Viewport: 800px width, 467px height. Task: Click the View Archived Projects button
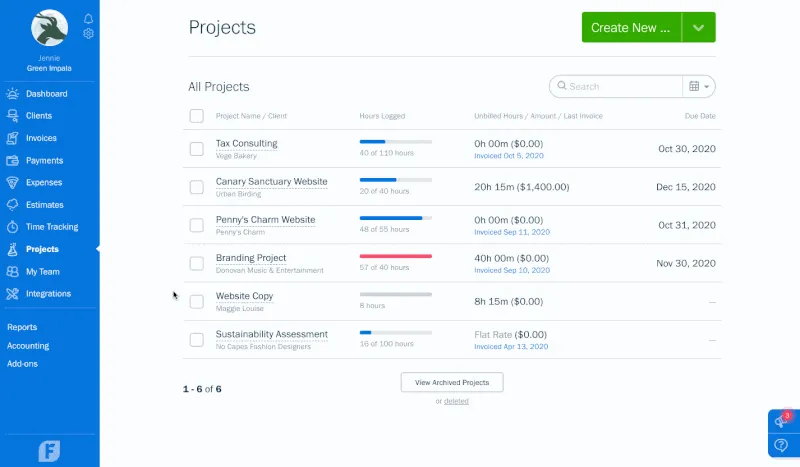coord(452,382)
